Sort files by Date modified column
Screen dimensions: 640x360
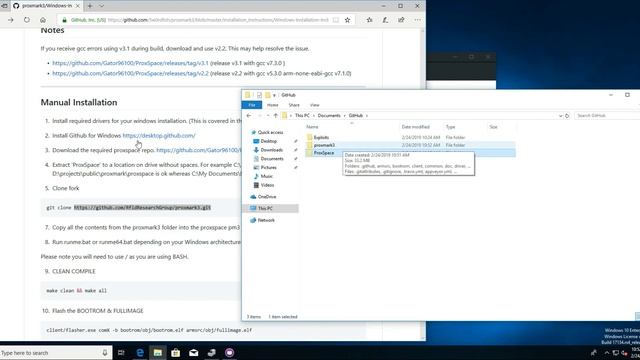pos(415,127)
